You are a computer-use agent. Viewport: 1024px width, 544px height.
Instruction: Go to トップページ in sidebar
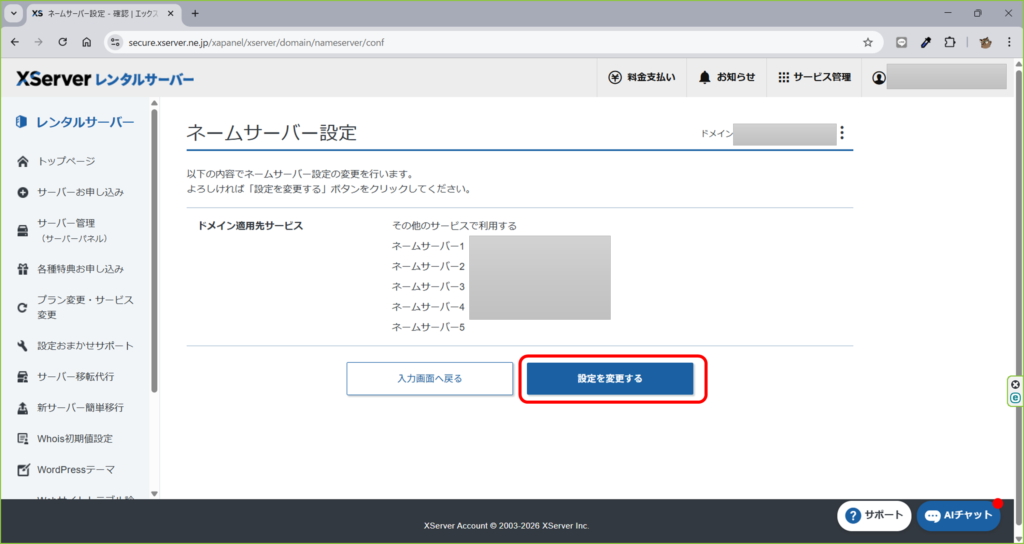[66, 161]
